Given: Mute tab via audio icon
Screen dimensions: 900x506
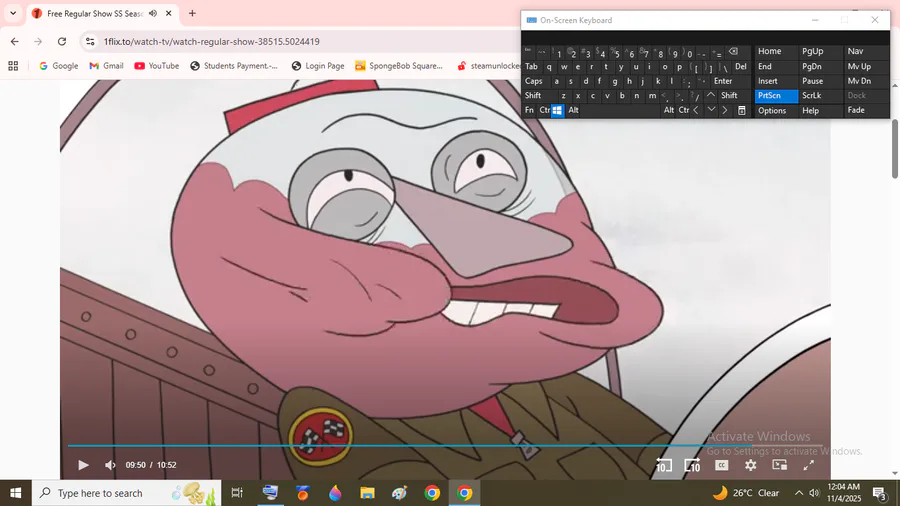Looking at the screenshot, I should (153, 13).
